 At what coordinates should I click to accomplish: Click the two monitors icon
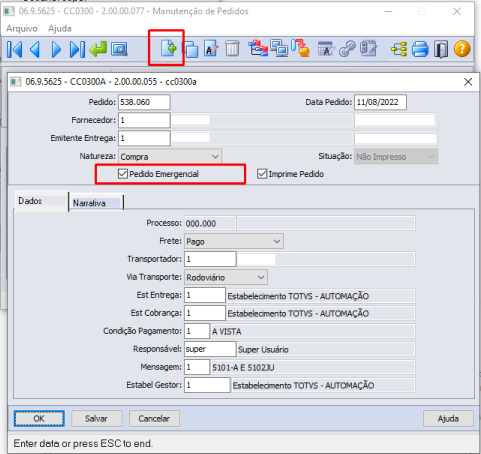[x=279, y=48]
